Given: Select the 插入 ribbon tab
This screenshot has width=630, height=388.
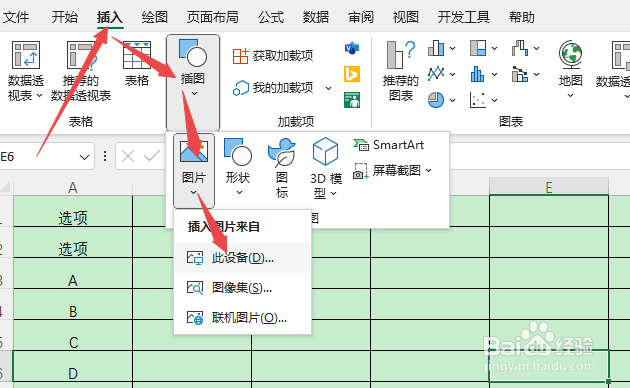Looking at the screenshot, I should [110, 17].
